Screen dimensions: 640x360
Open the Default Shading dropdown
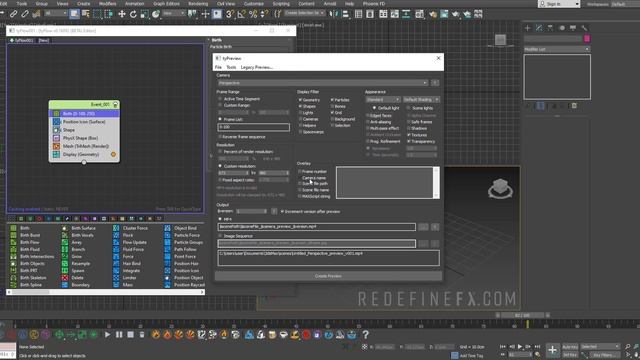click(x=421, y=100)
